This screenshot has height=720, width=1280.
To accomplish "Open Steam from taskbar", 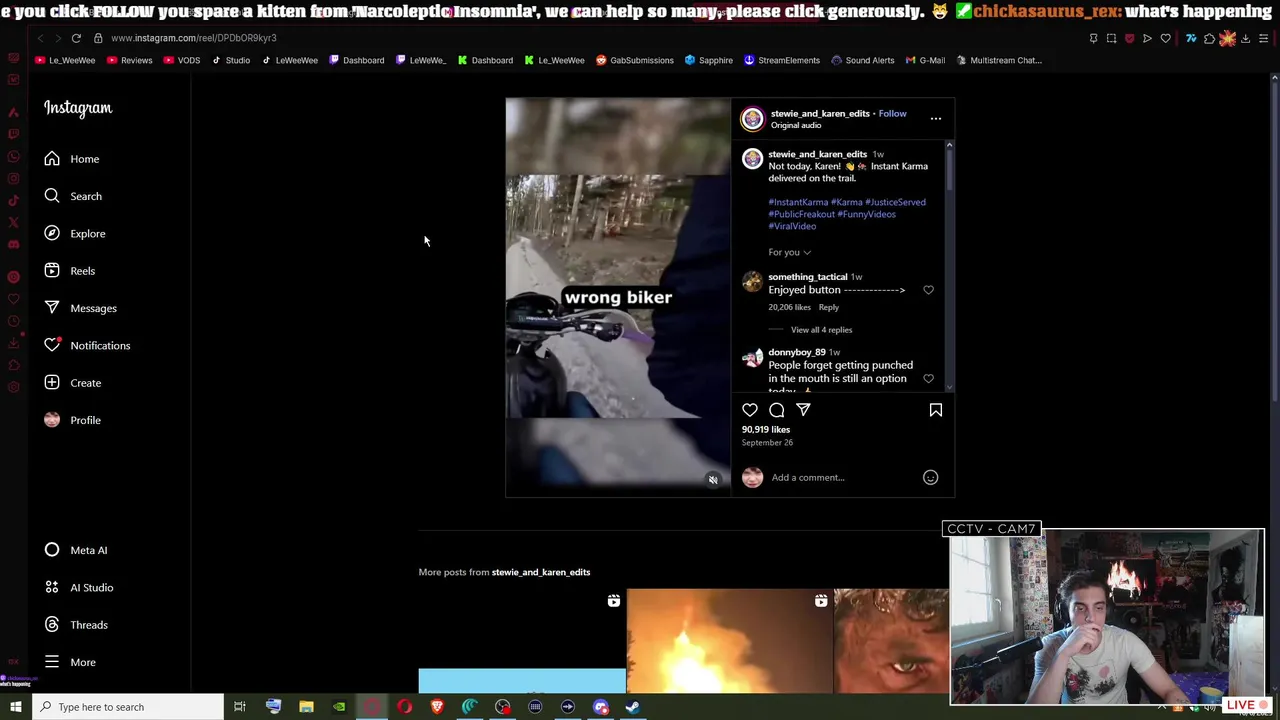I will tap(633, 707).
